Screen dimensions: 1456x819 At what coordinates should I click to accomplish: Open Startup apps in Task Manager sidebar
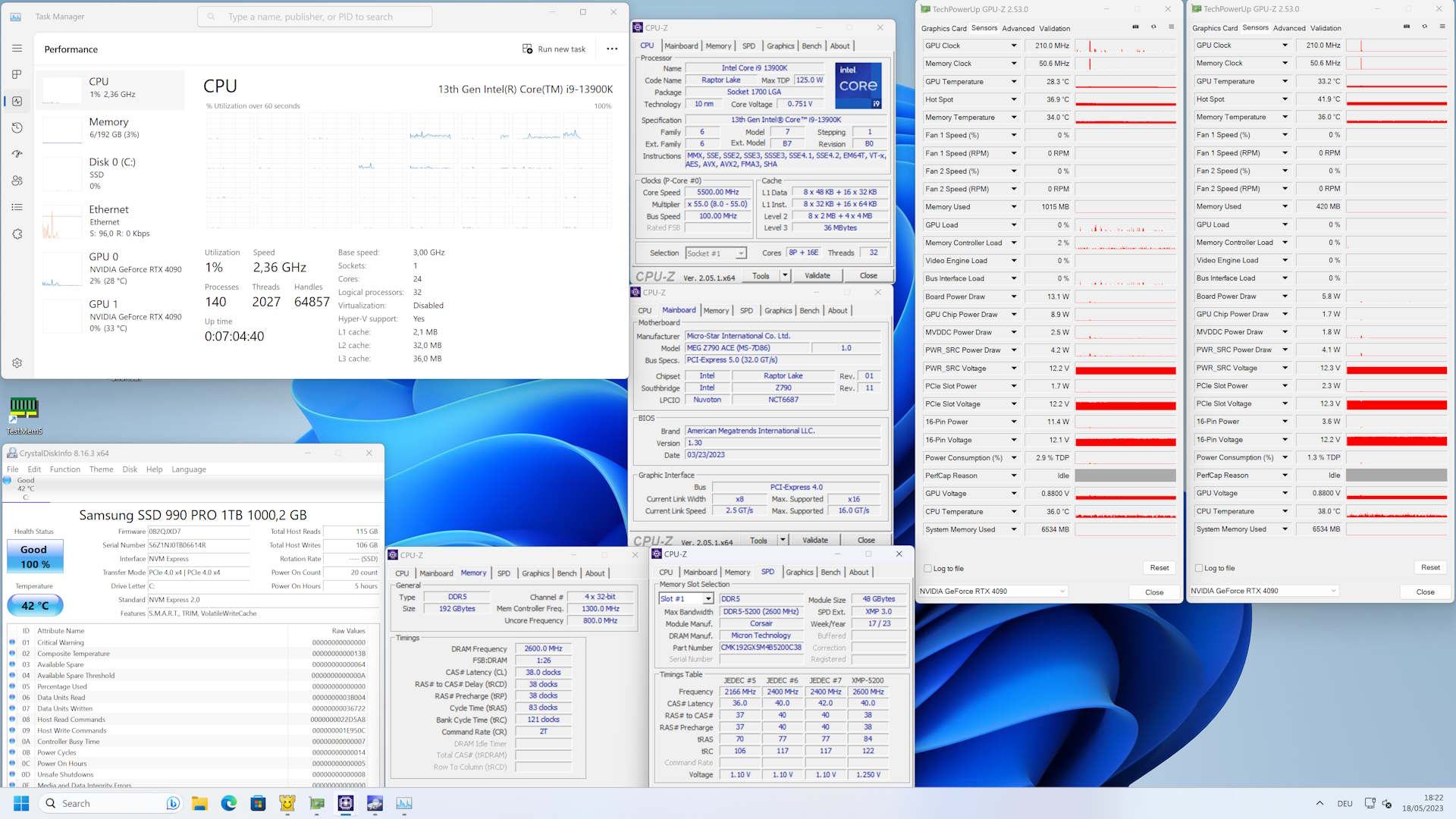point(17,154)
